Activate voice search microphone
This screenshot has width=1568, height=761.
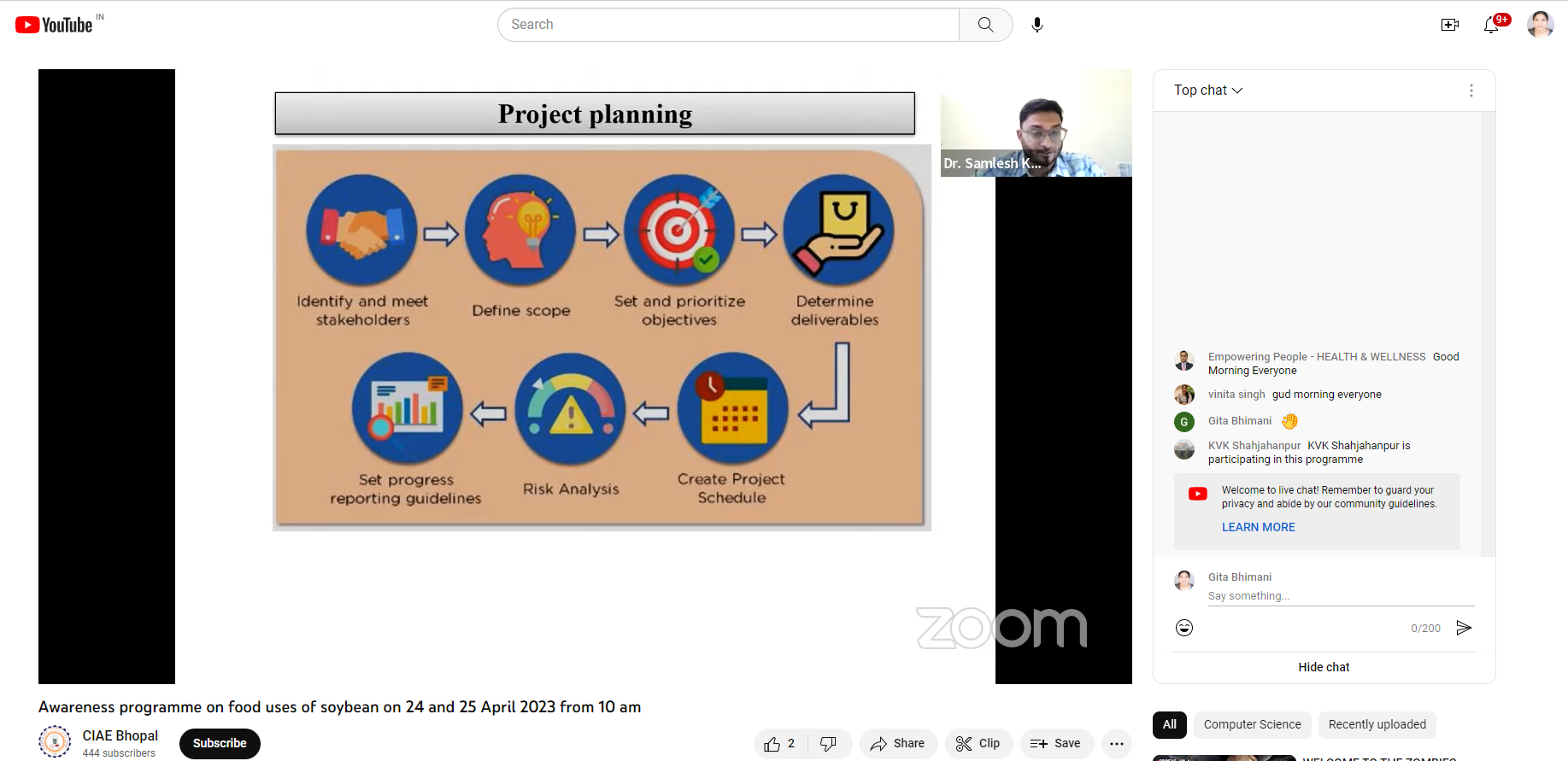click(1037, 25)
